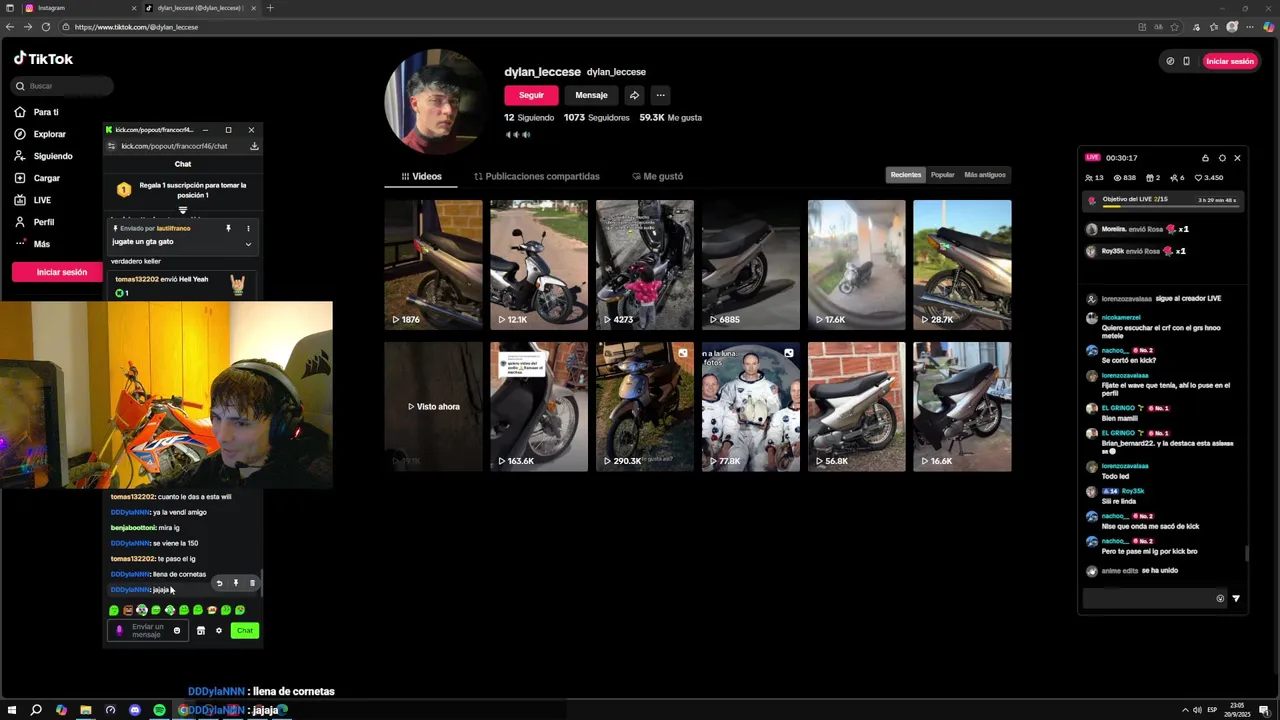Screen dimensions: 1280x720
Task: Expand the gift leaderboard handle in Kick chat
Action: point(183,211)
